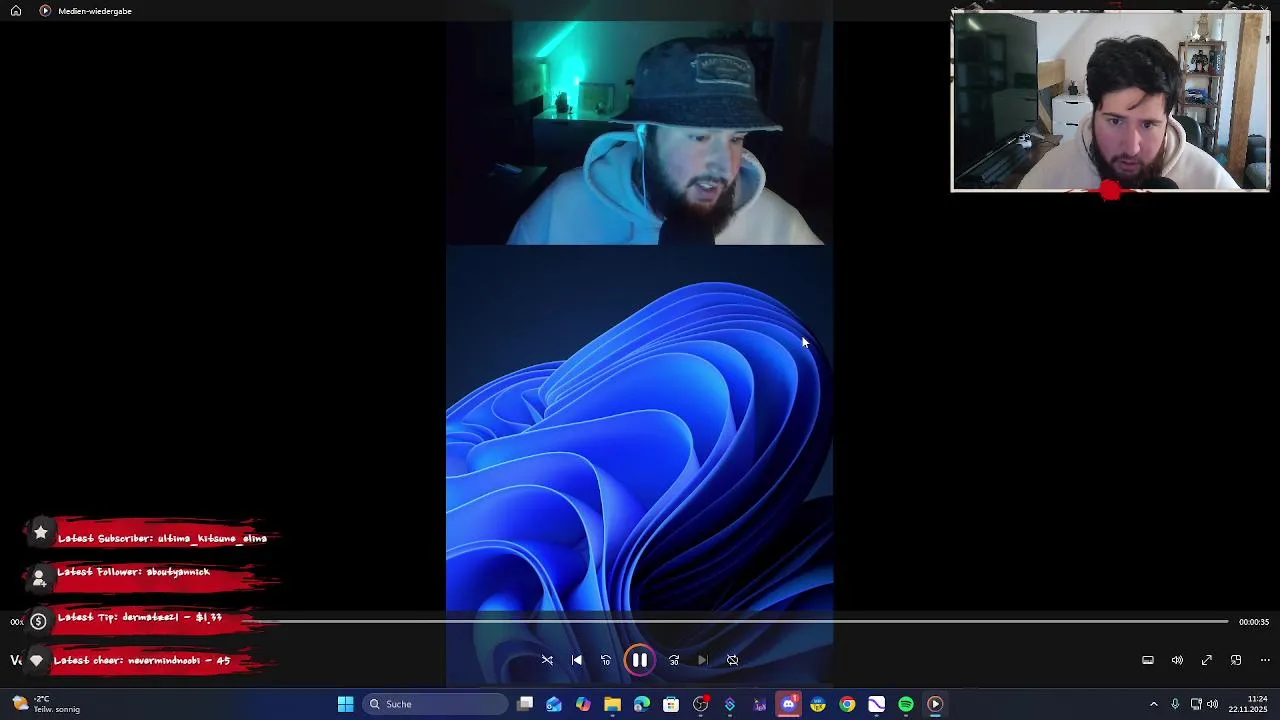Viewport: 1280px width, 720px height.
Task: Open Google Chrome from taskbar
Action: tap(847, 704)
